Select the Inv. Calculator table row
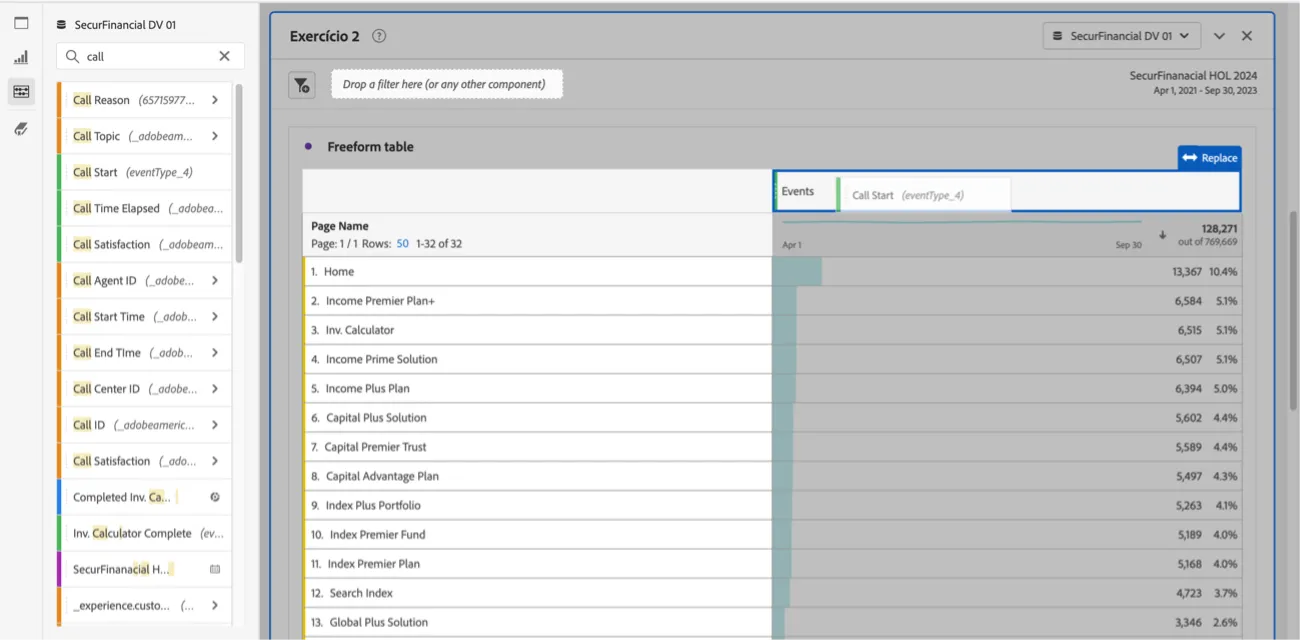Image resolution: width=1304 pixels, height=644 pixels. click(x=538, y=330)
